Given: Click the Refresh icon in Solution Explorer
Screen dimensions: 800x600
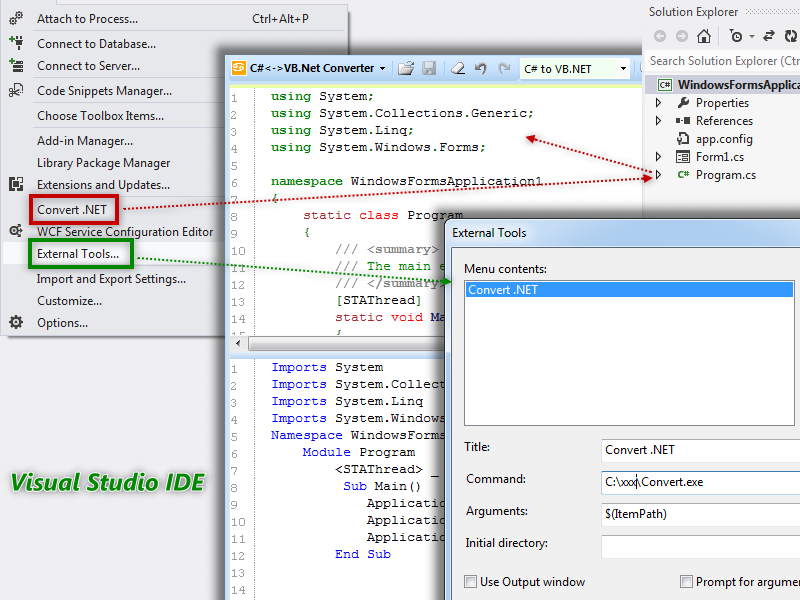Looking at the screenshot, I should (790, 36).
